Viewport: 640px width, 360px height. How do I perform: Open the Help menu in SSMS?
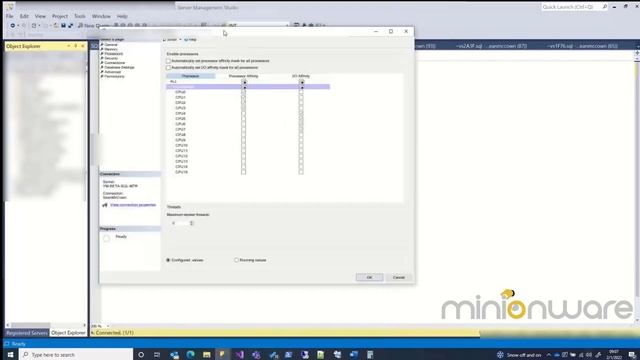[x=122, y=16]
